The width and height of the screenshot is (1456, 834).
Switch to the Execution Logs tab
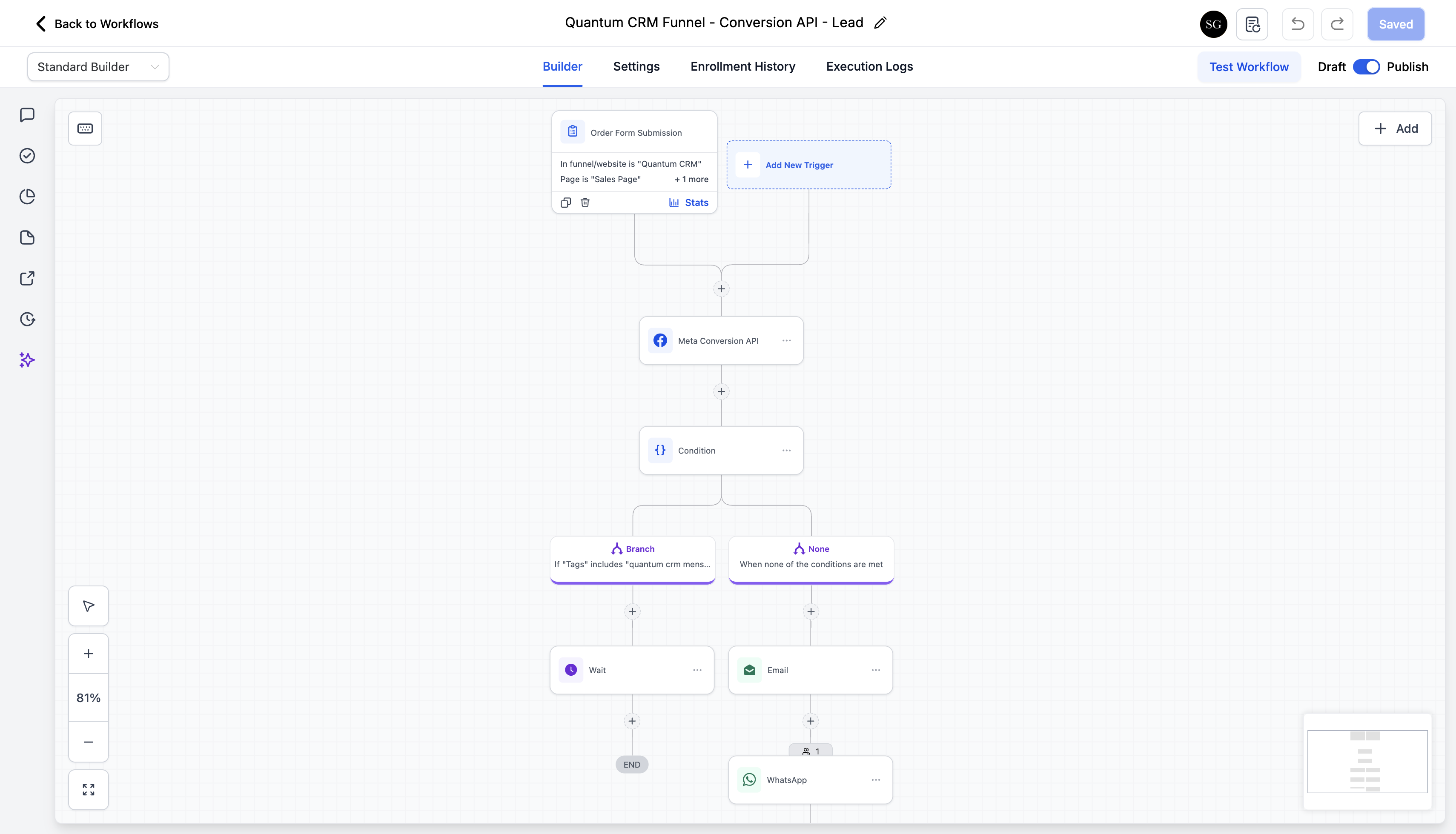[x=869, y=66]
